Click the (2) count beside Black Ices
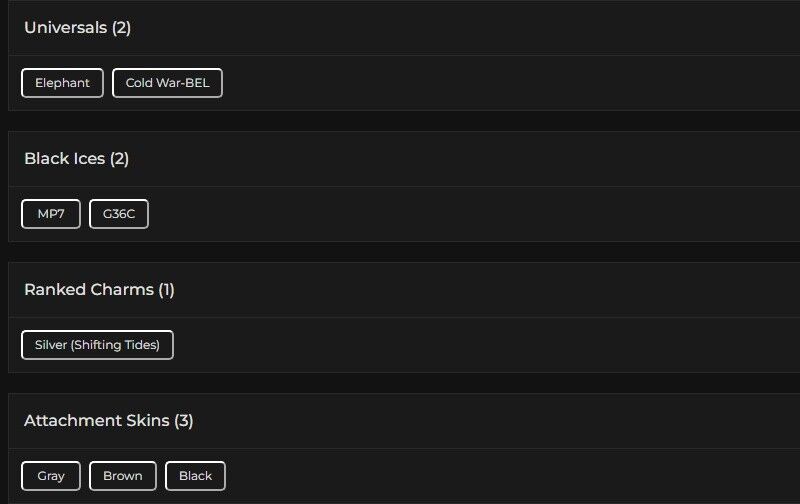Viewport: 800px width, 504px height. (x=119, y=158)
